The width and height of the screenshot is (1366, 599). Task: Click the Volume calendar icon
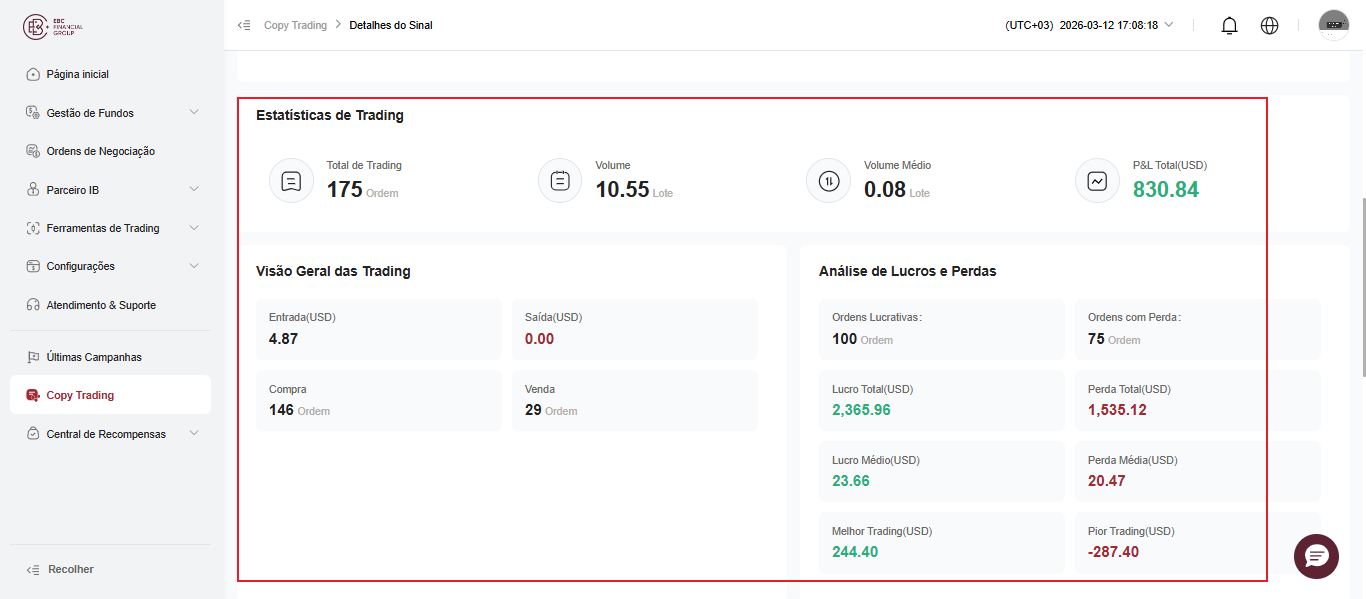click(560, 181)
